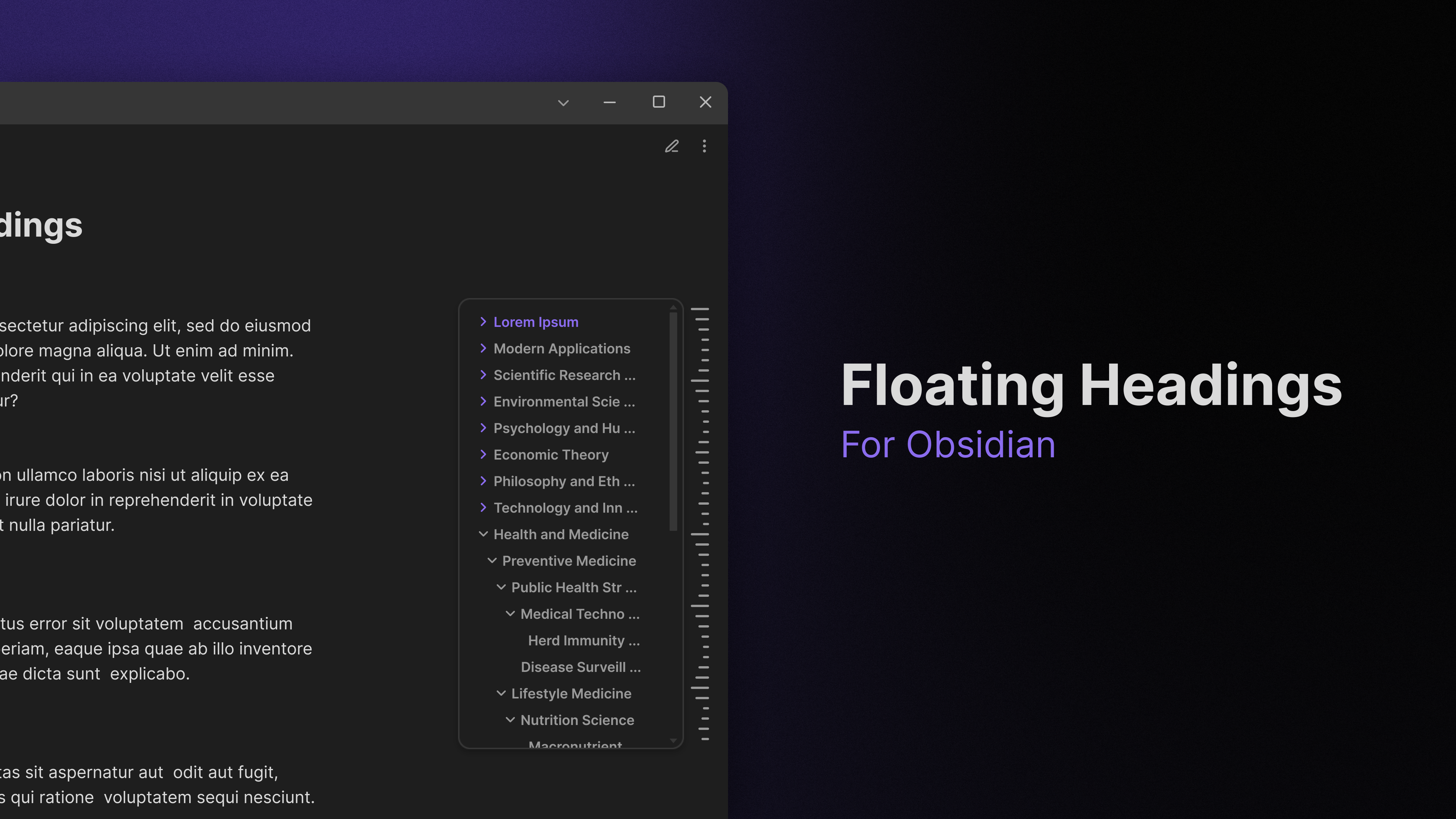
Task: Collapse the Nutrition Science chevron
Action: [x=510, y=720]
